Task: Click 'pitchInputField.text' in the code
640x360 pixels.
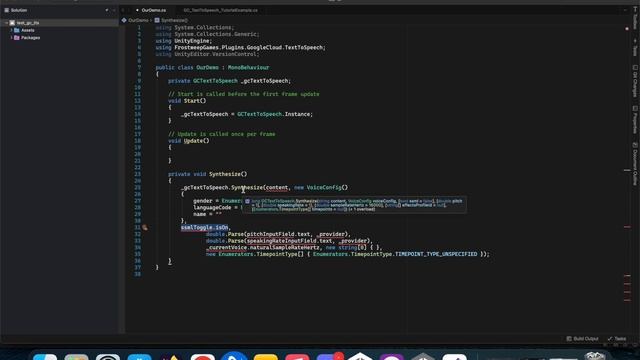Action: pyautogui.click(x=278, y=234)
